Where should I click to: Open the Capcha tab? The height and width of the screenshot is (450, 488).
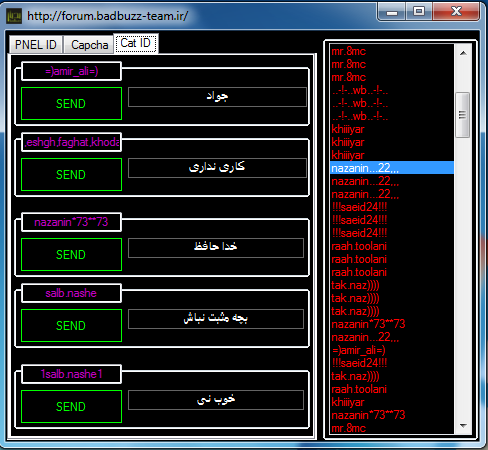point(89,45)
